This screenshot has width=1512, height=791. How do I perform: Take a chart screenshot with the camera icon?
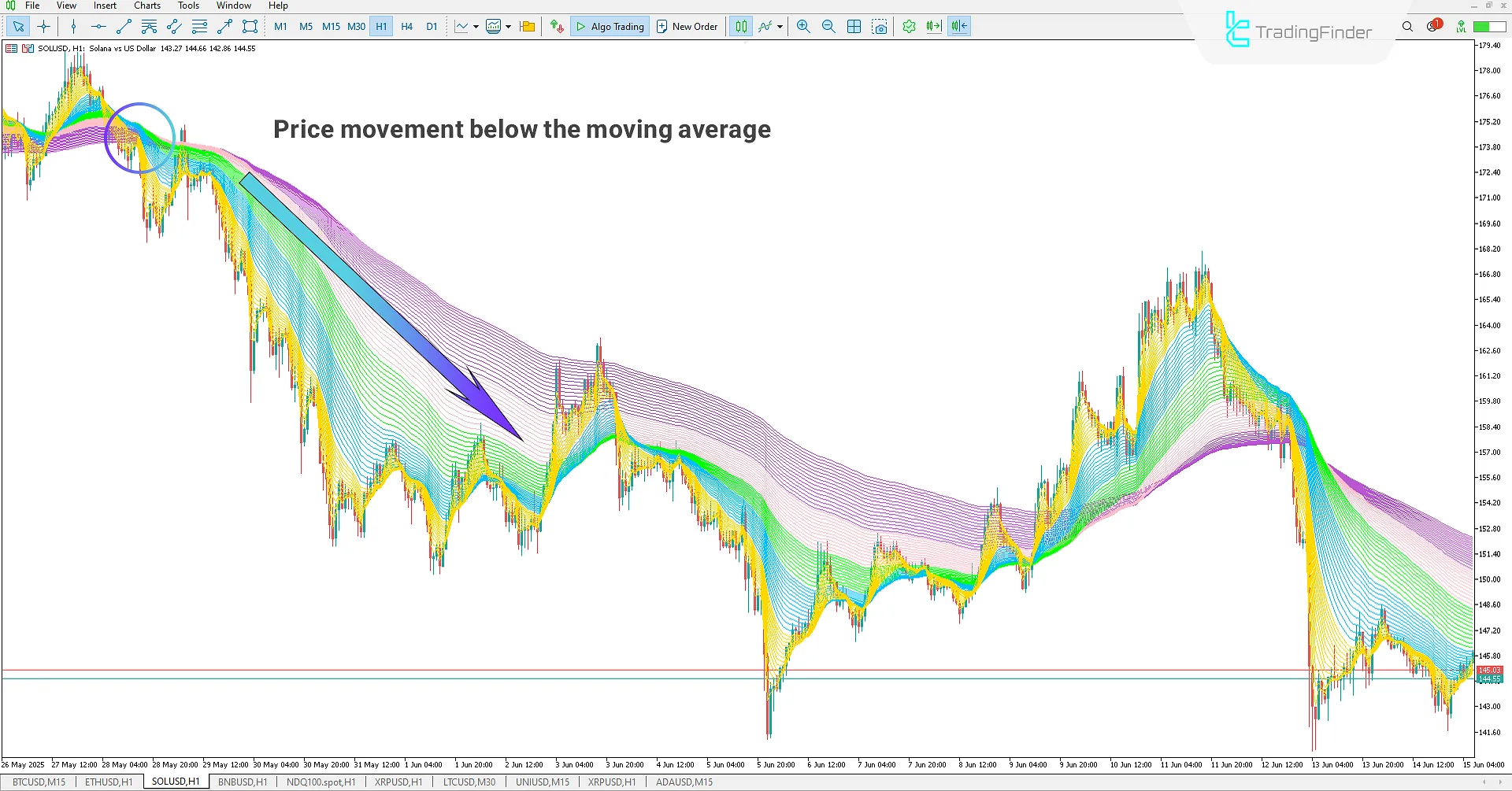tap(880, 26)
